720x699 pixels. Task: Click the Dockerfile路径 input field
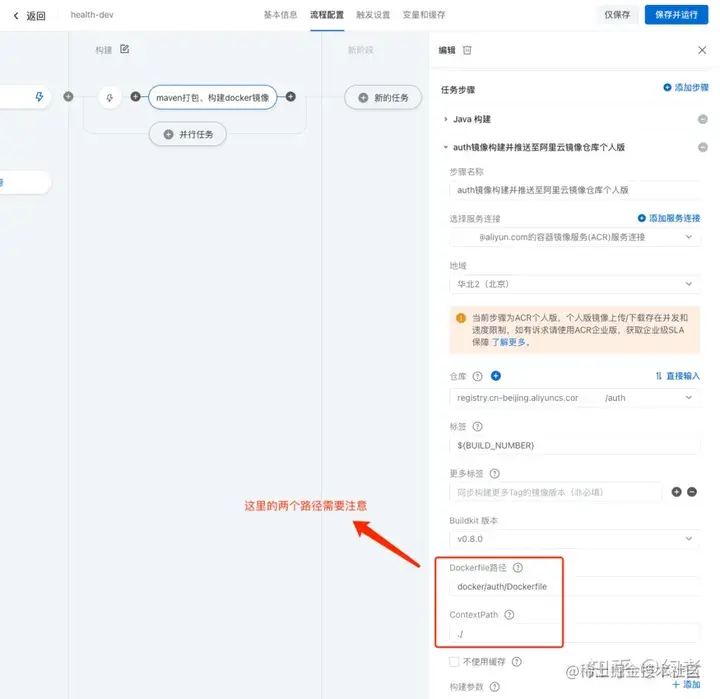[x=575, y=586]
